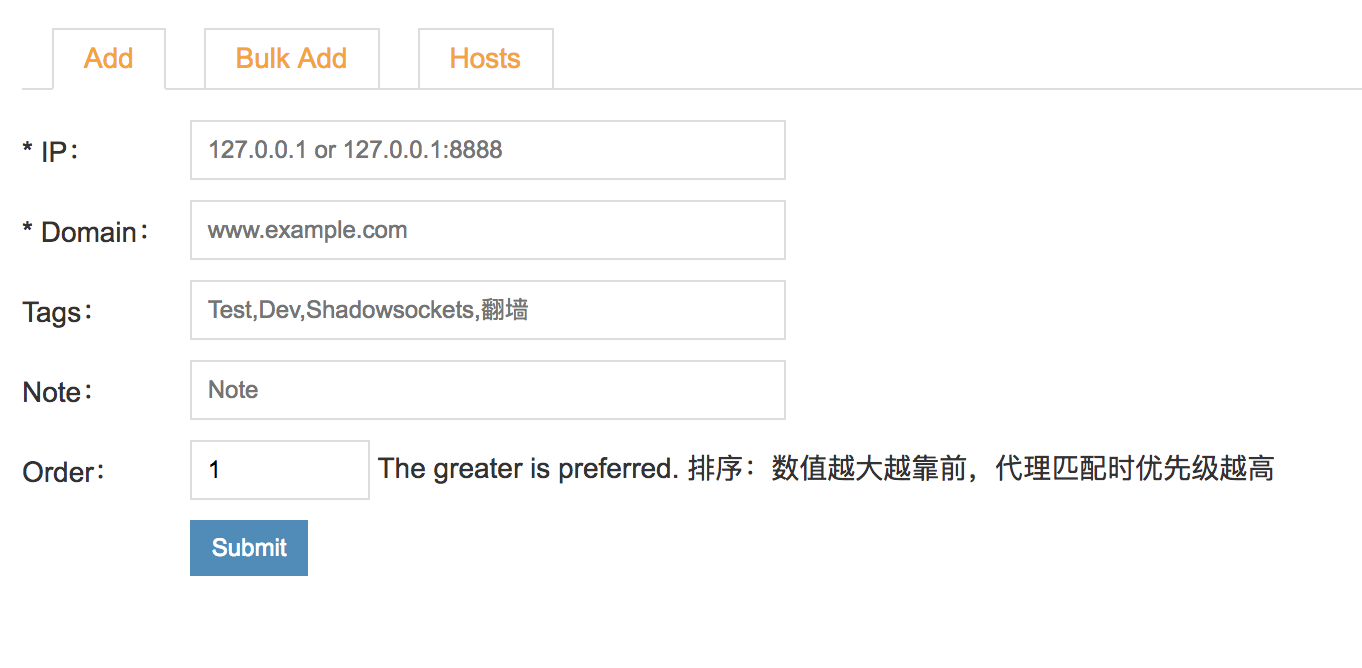
Task: Select the Add tab
Action: pyautogui.click(x=109, y=59)
